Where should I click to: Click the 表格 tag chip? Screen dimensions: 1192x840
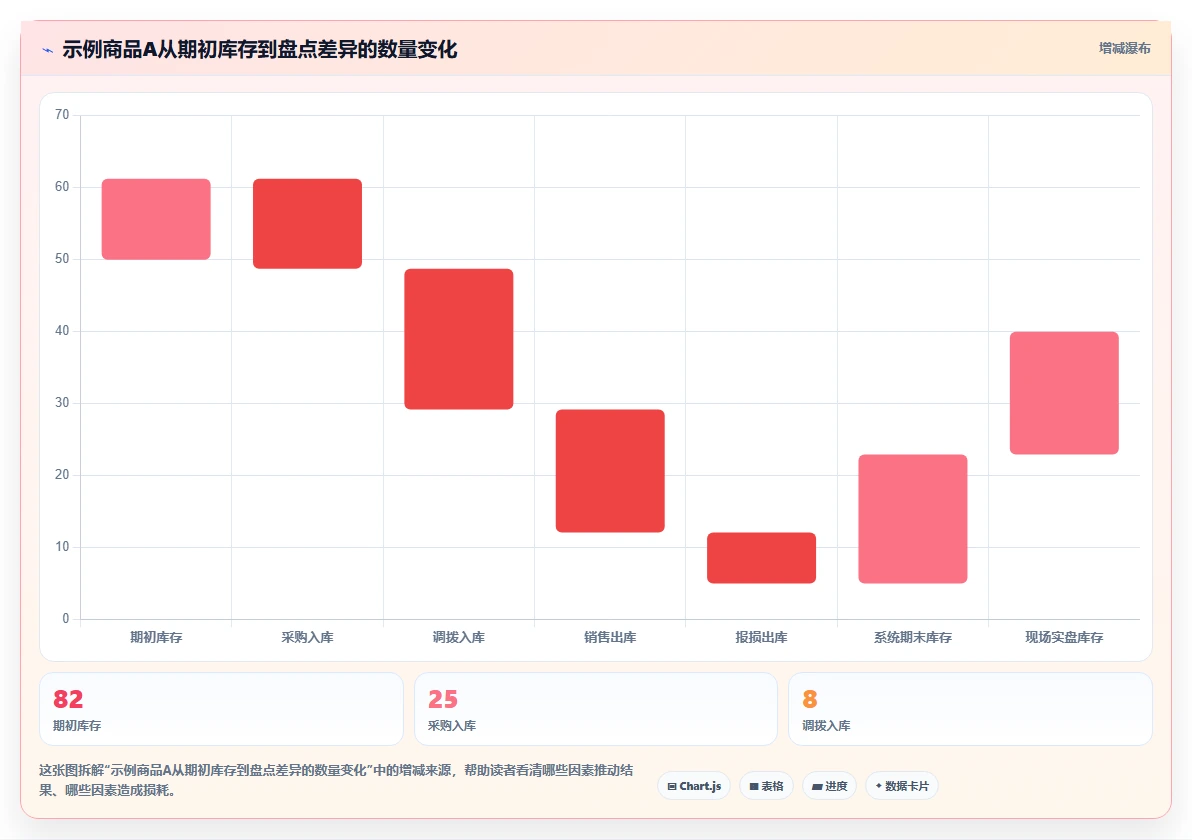tap(766, 786)
